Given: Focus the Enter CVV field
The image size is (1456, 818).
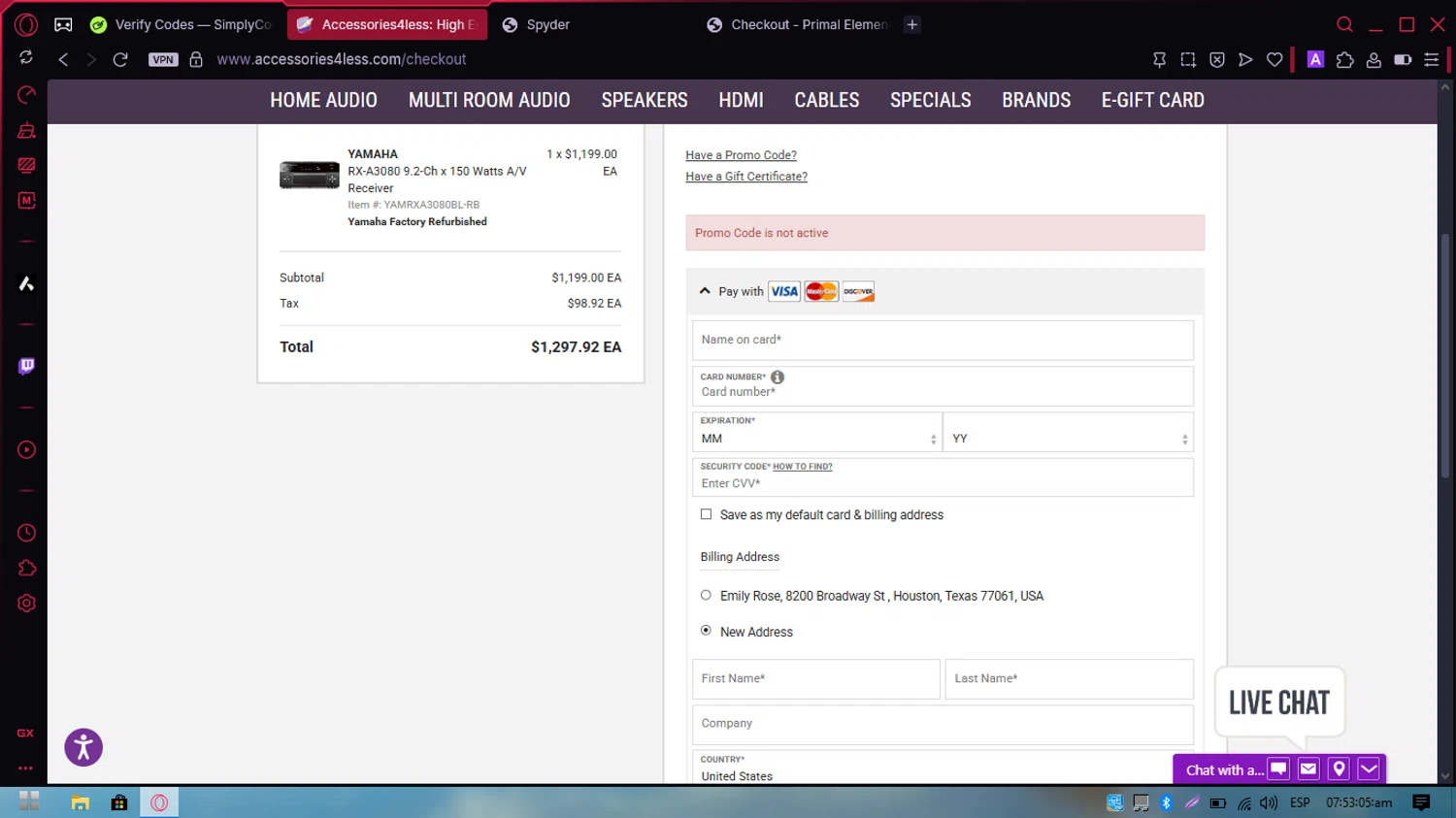Looking at the screenshot, I should pos(943,477).
